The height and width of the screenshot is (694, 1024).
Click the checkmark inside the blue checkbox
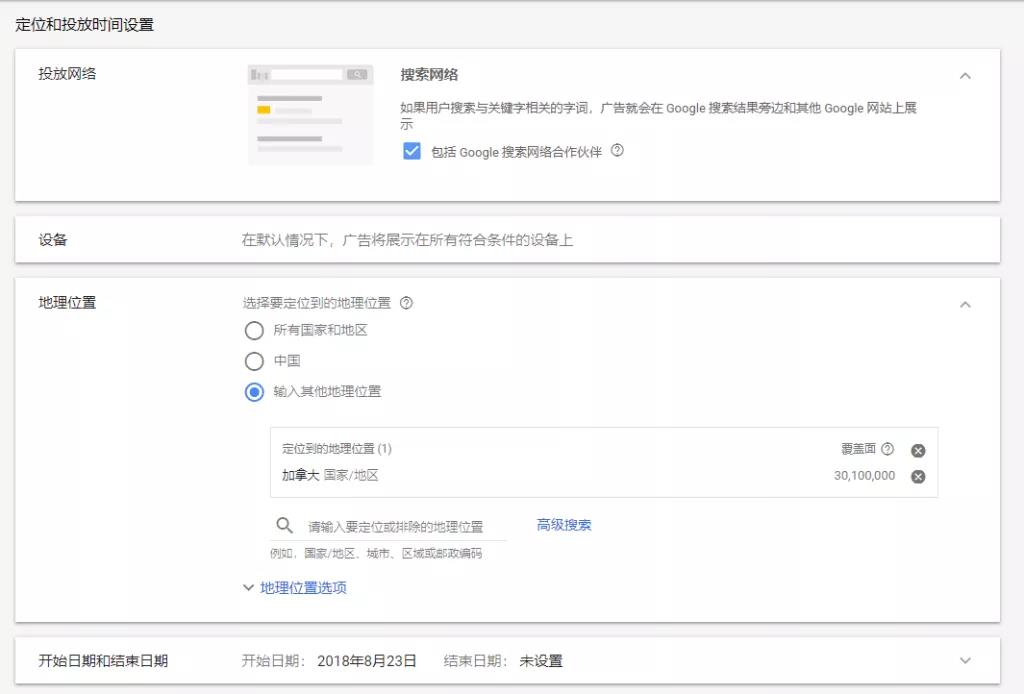coord(410,152)
